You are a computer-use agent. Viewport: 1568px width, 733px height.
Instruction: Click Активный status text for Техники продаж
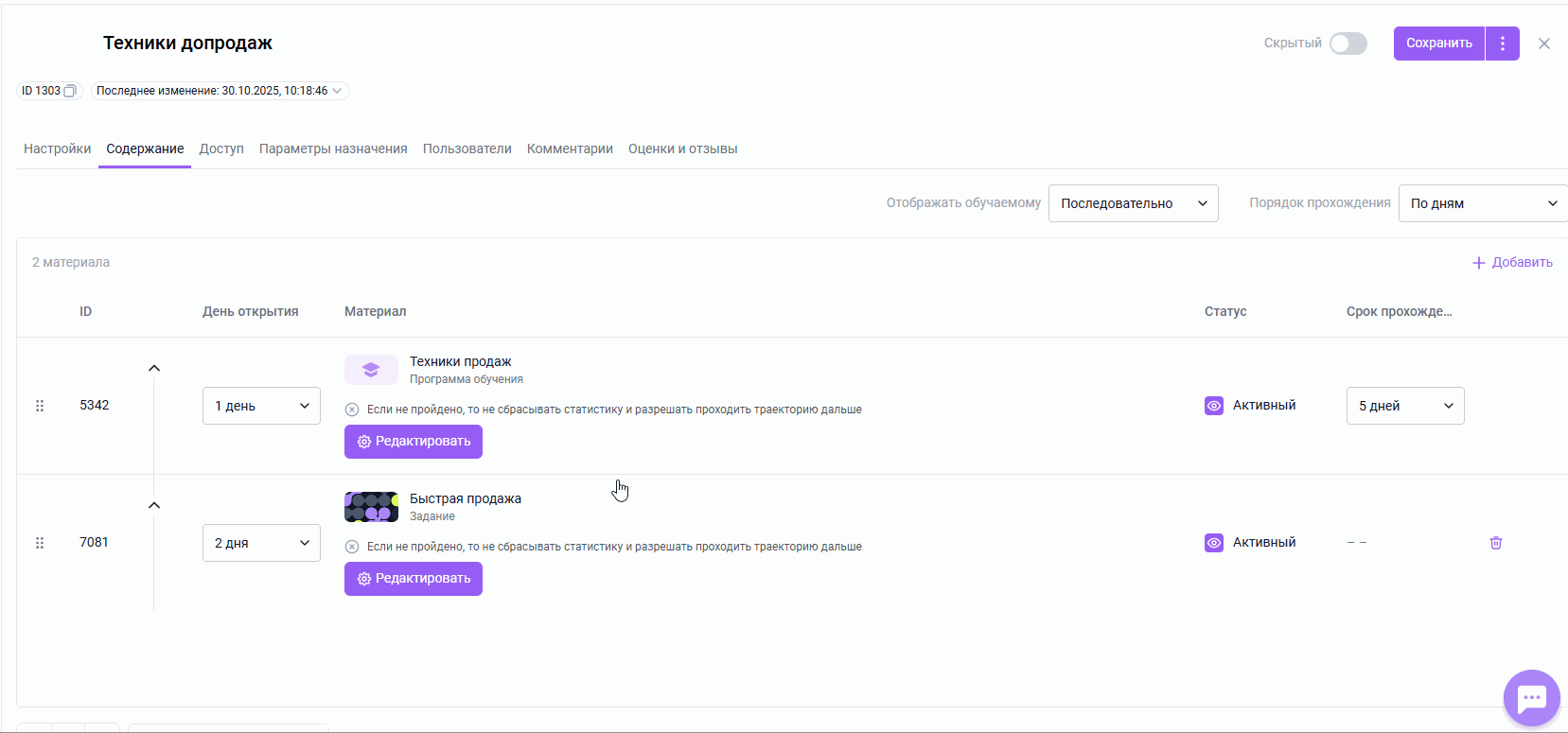tap(1264, 405)
